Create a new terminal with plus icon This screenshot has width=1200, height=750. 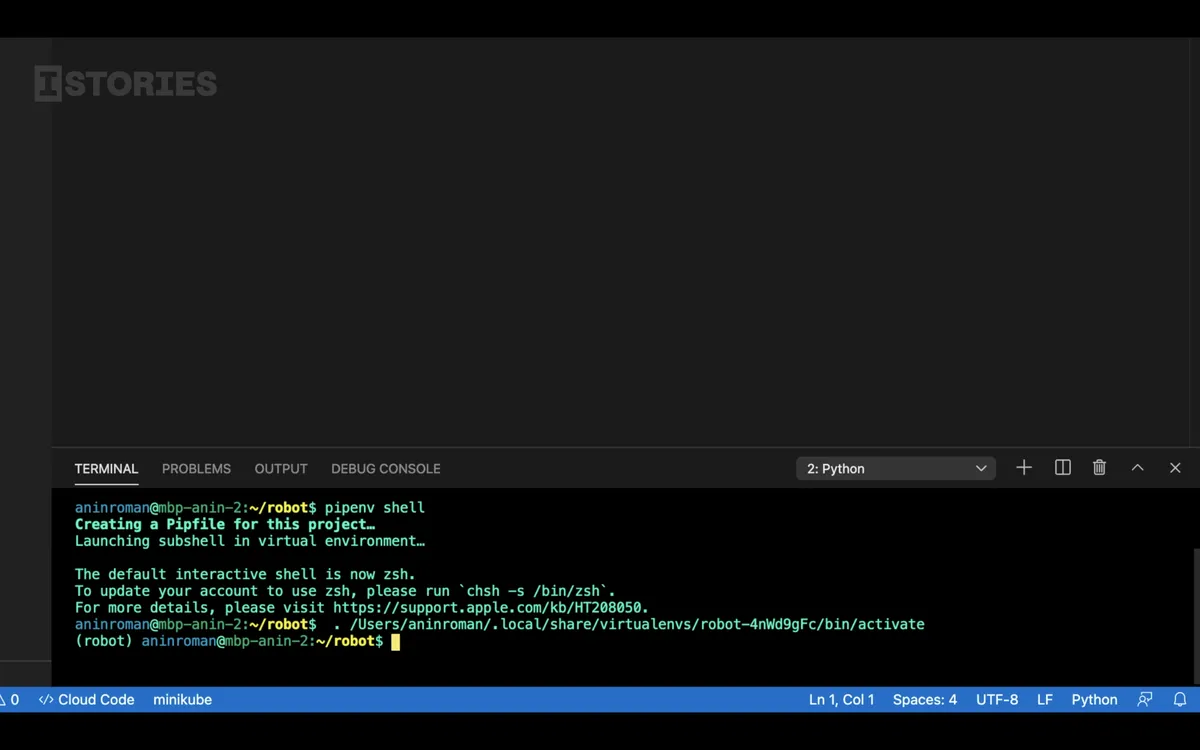point(1024,468)
